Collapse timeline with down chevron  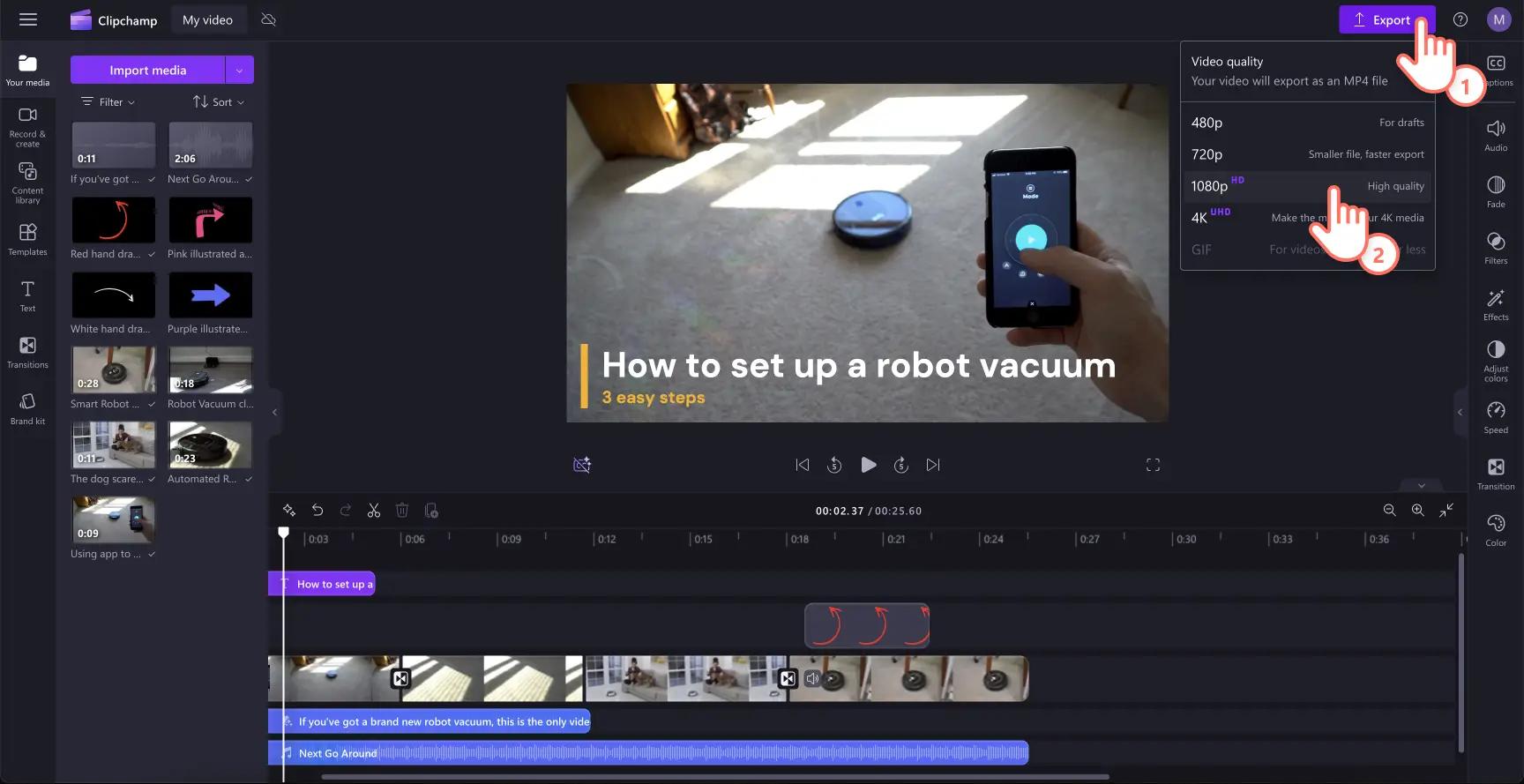tap(1421, 486)
